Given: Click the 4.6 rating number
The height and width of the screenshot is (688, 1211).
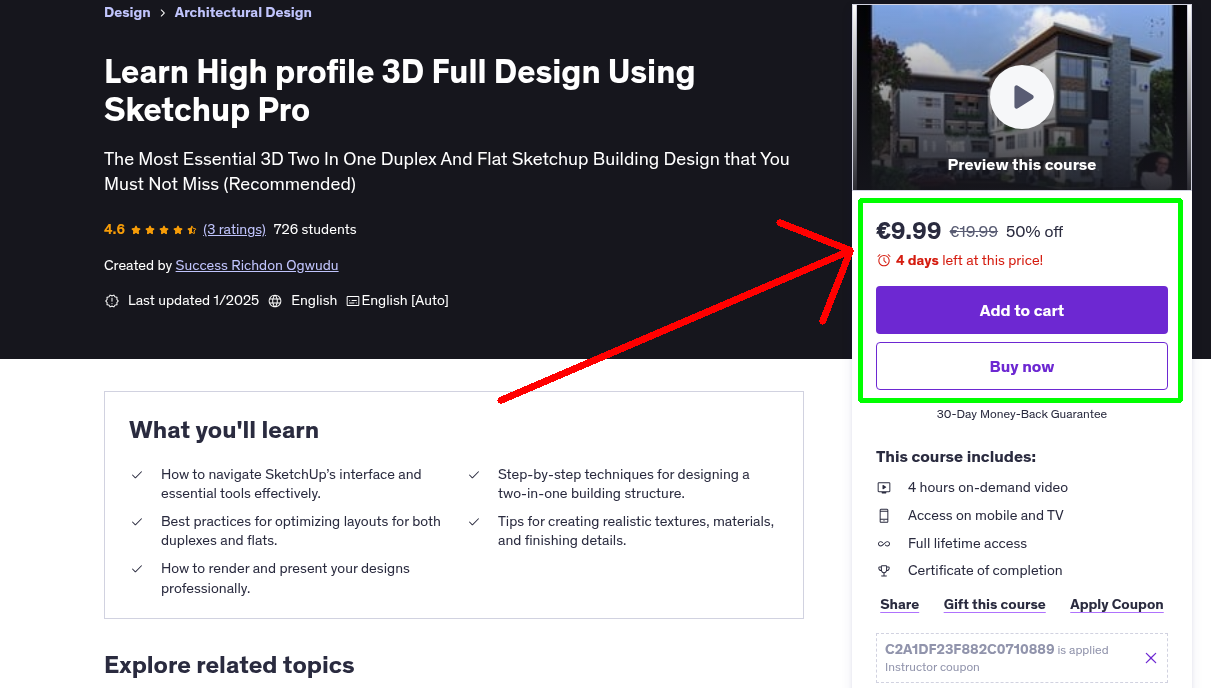Looking at the screenshot, I should (x=114, y=229).
